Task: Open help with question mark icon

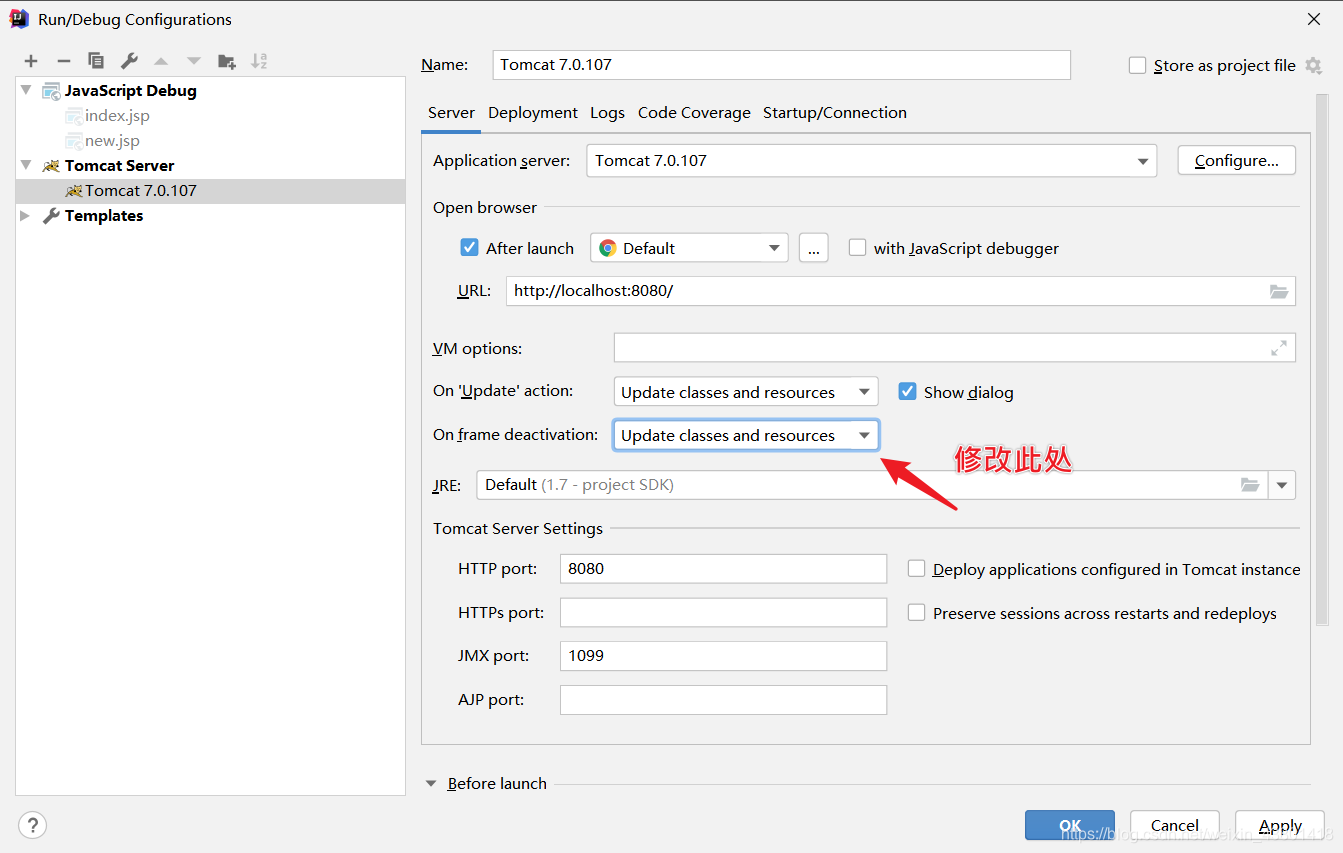Action: click(x=33, y=825)
